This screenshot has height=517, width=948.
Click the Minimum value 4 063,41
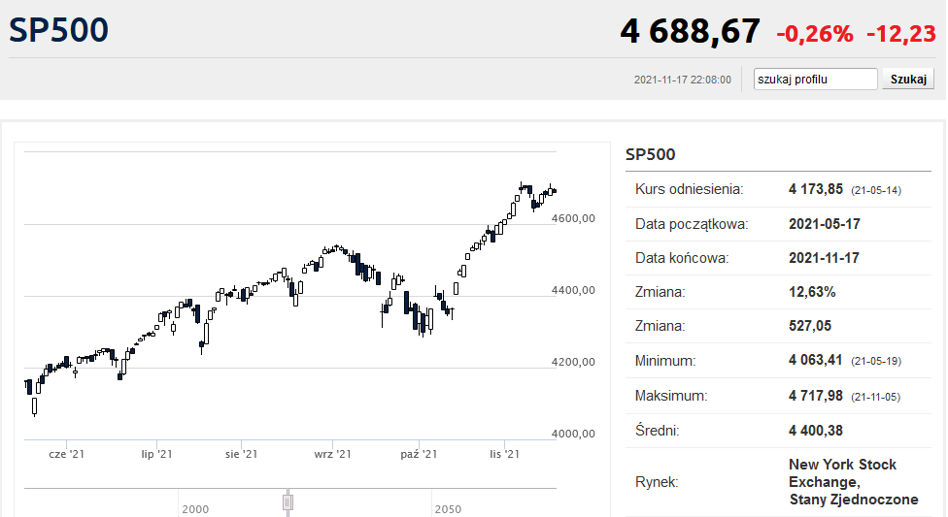point(817,361)
